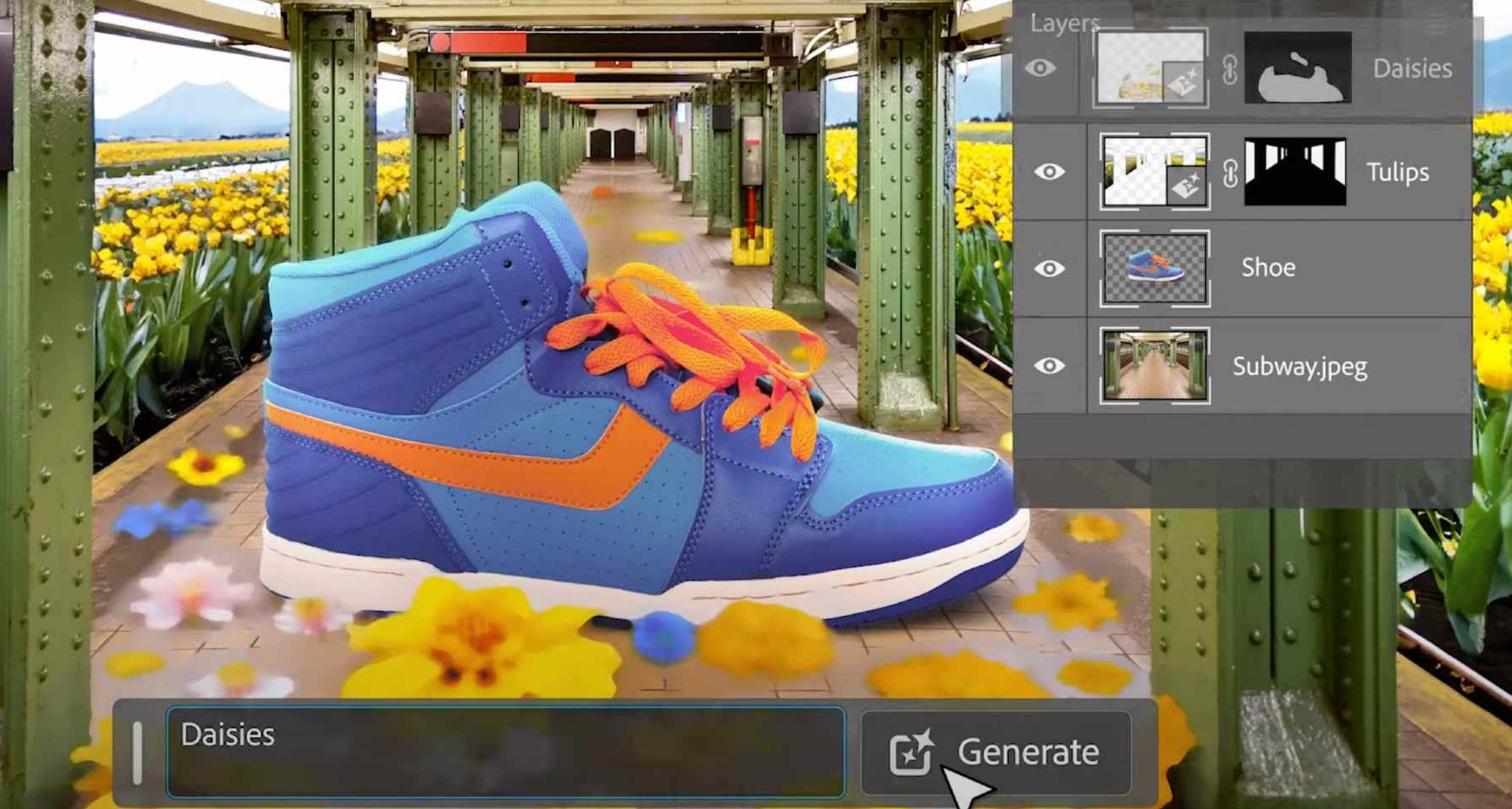The image size is (1512, 809).
Task: Click the Daisies layer name
Action: click(x=1413, y=68)
